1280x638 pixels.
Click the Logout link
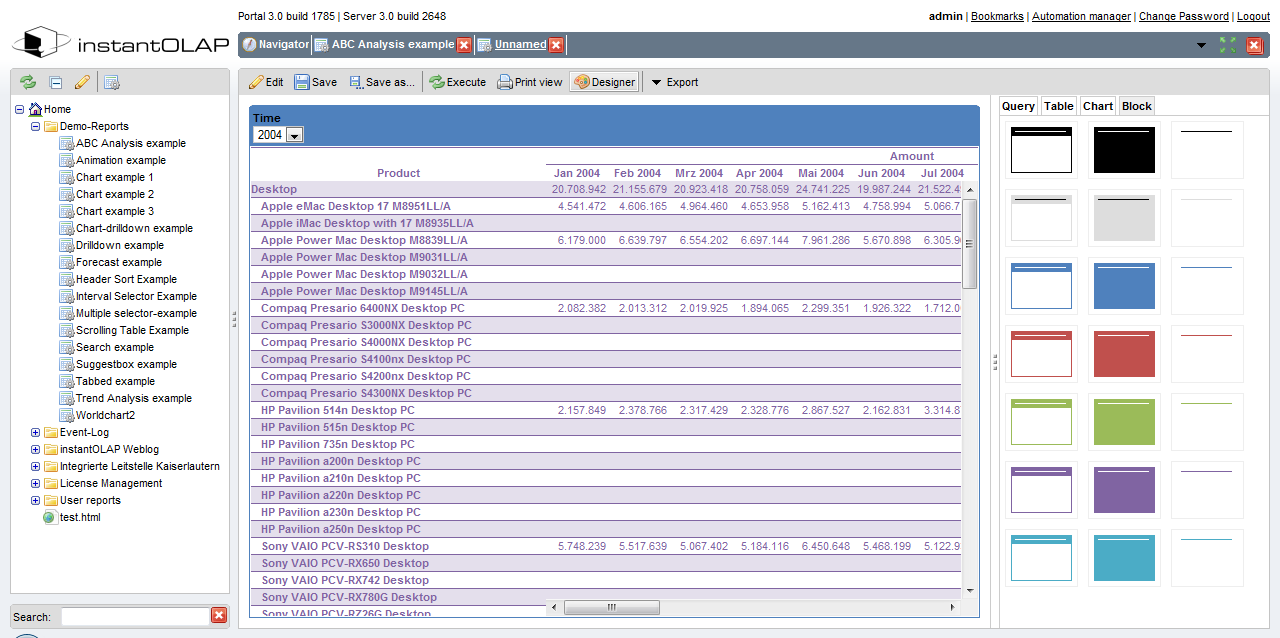(x=1253, y=16)
